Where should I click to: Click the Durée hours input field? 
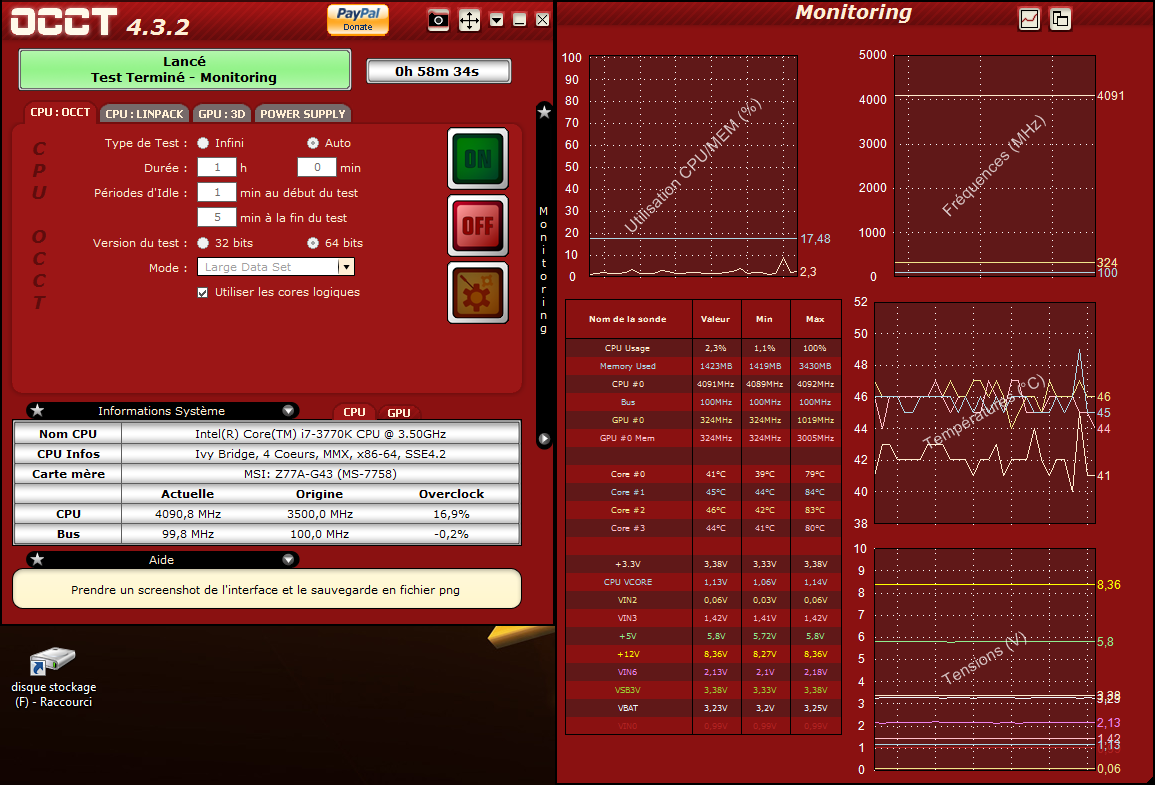(x=216, y=168)
